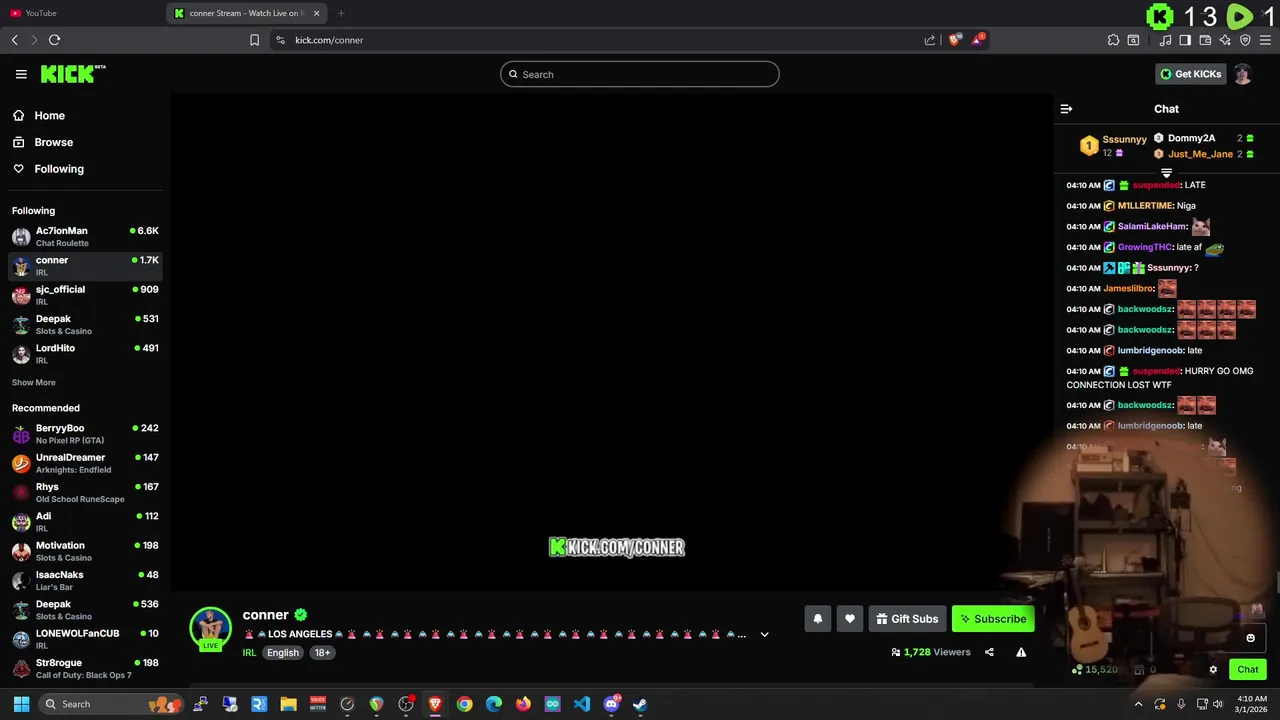1280x720 pixels.
Task: Click the heart follow button
Action: [850, 619]
